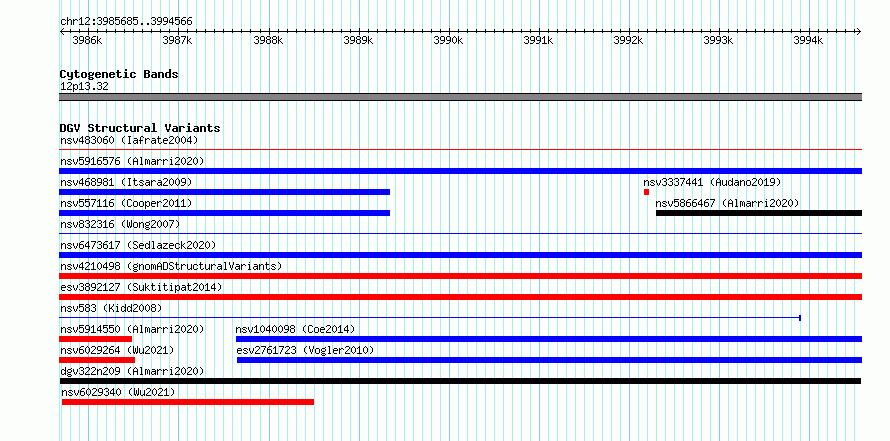Click the nsv5916576 (Almarri2020) label
Viewport: 890px width, 441px height.
[x=132, y=161]
